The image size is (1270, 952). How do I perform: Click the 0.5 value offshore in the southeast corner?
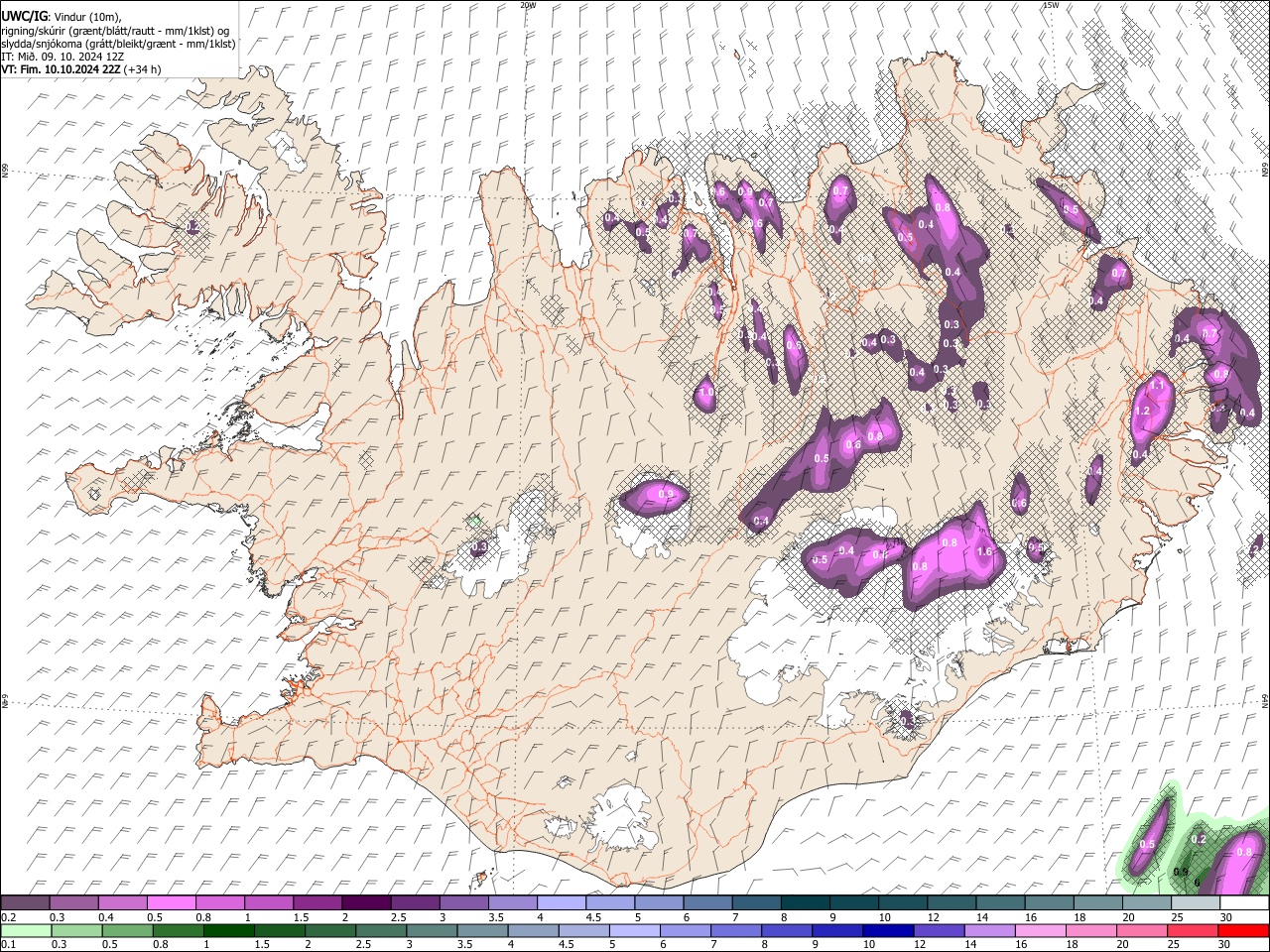click(1147, 844)
